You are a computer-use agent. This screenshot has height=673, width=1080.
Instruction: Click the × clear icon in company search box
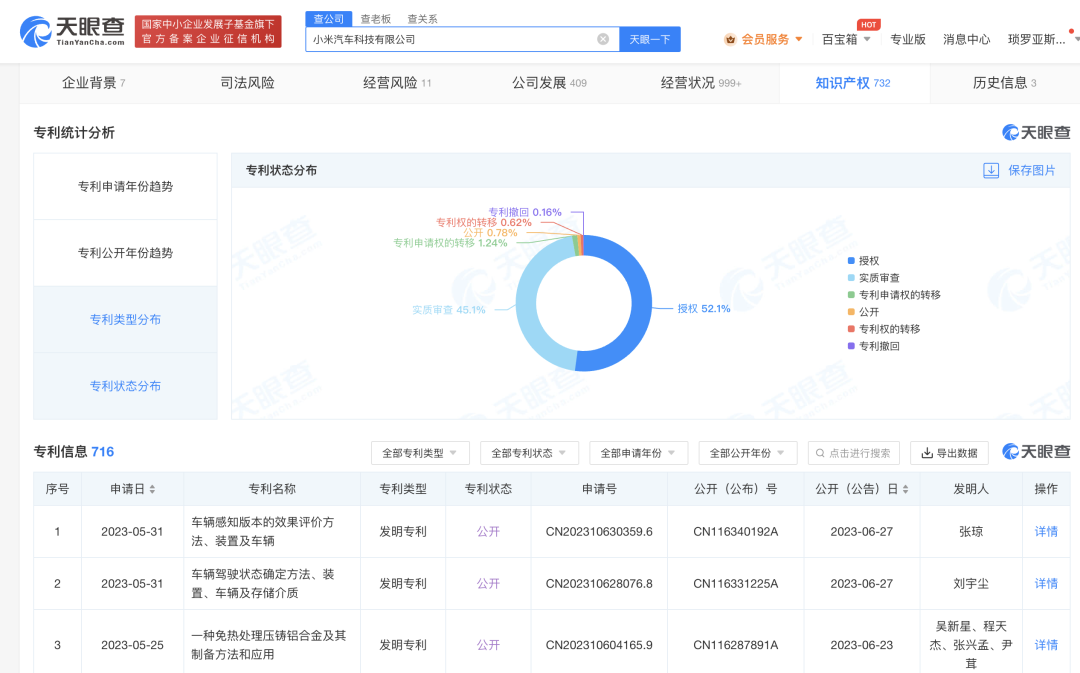[603, 38]
